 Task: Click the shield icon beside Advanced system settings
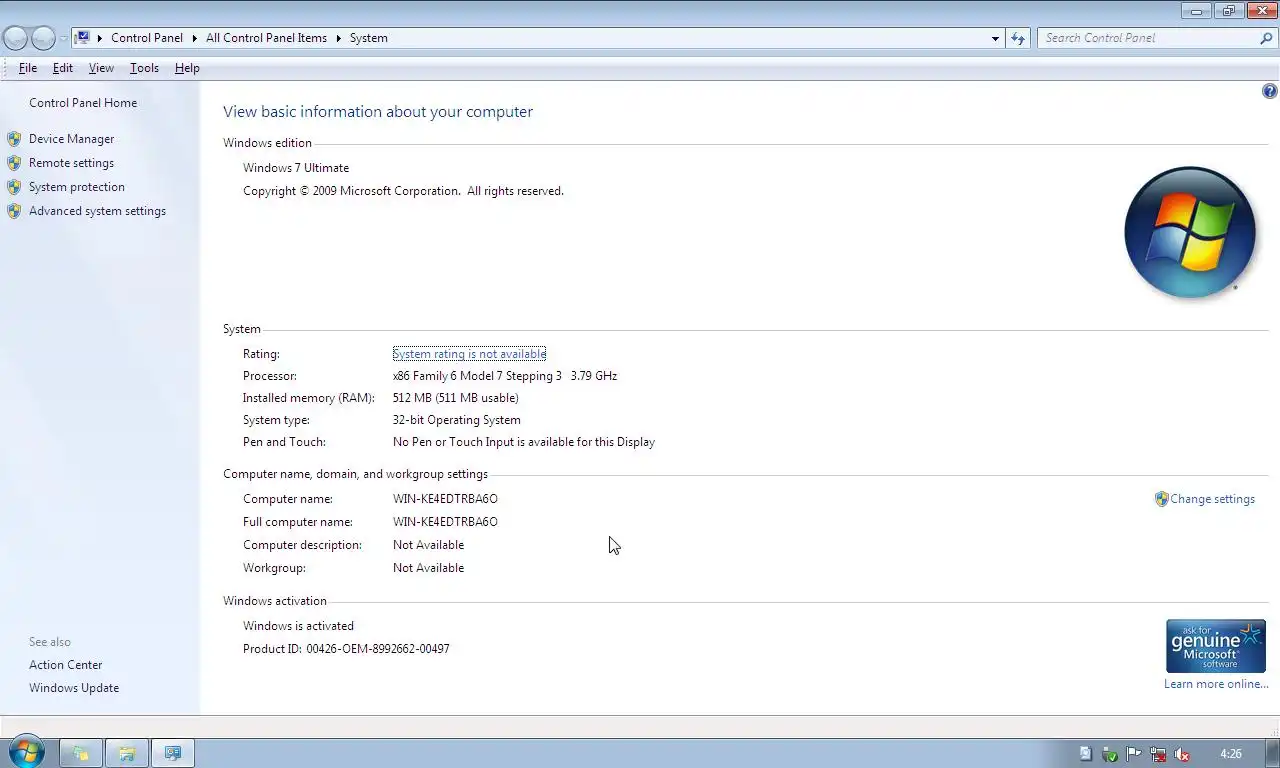(x=14, y=211)
